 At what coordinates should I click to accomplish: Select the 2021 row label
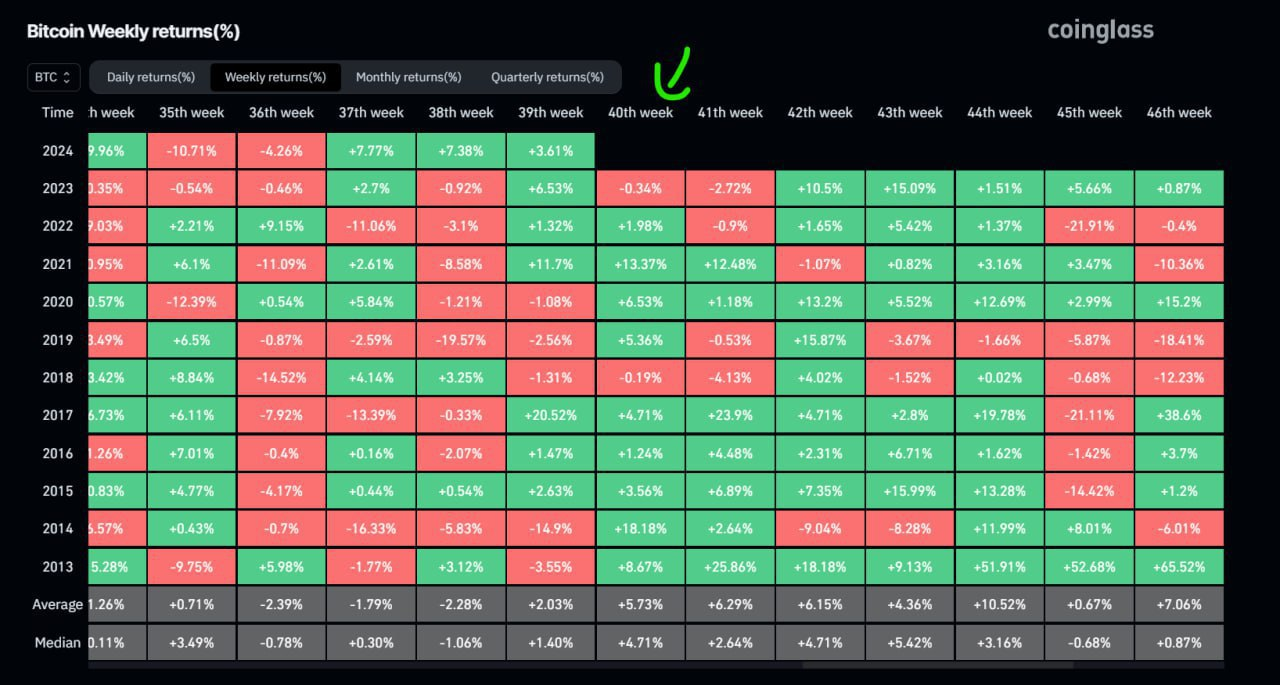tap(57, 264)
